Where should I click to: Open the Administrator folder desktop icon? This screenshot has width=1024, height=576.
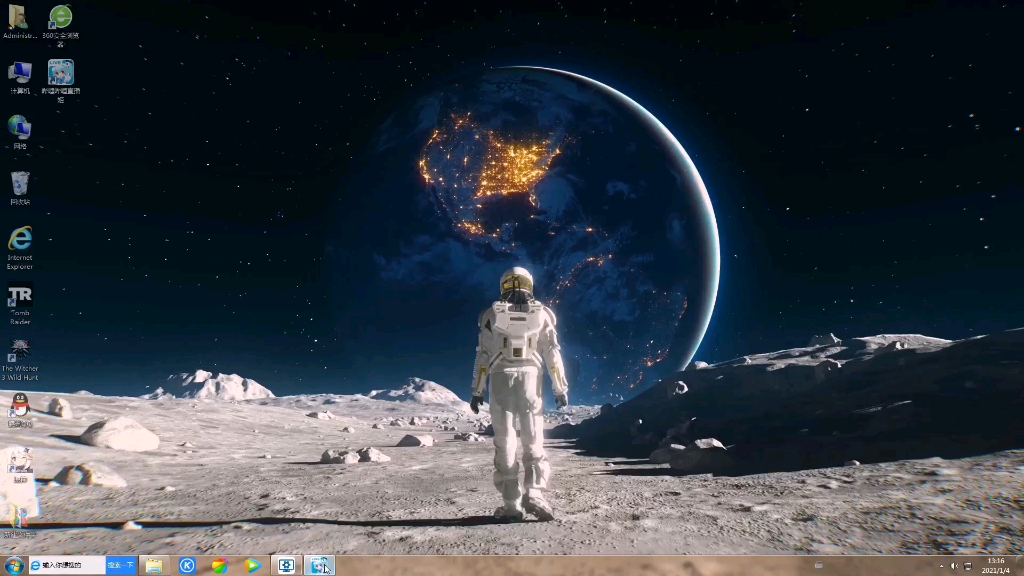[19, 21]
